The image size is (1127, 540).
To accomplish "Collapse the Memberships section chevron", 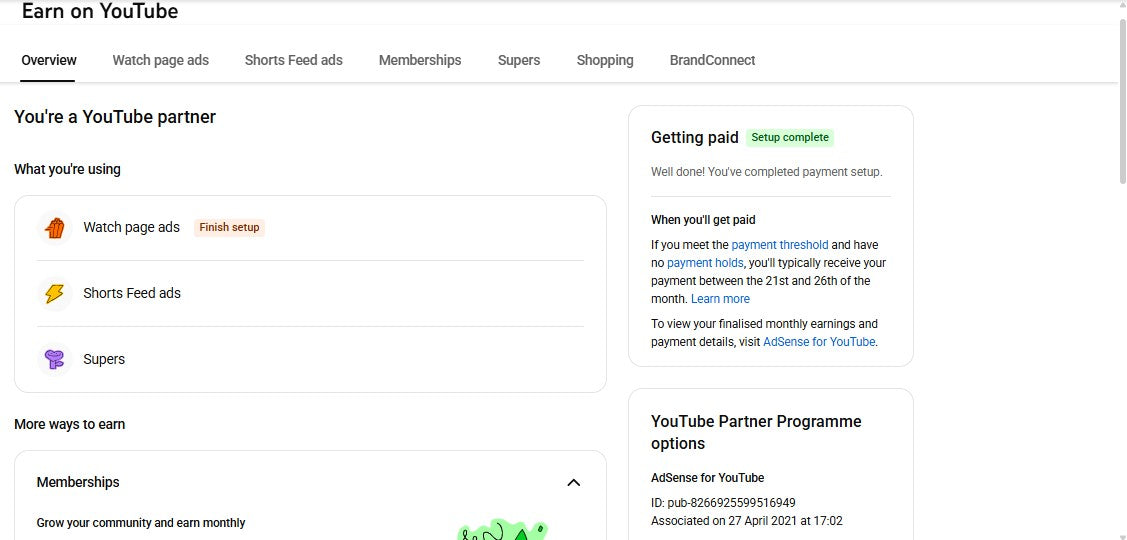I will point(573,482).
